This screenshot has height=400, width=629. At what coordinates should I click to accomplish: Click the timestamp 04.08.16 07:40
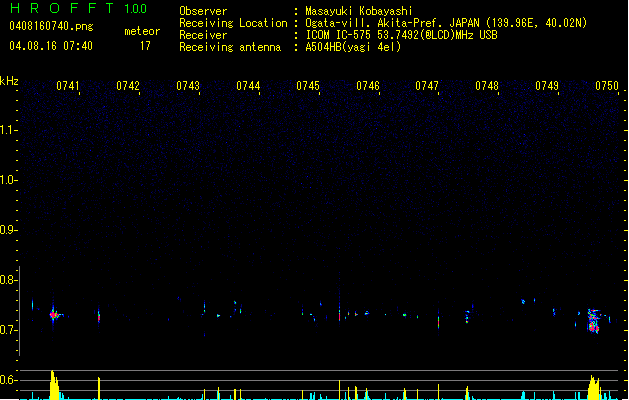tap(51, 46)
